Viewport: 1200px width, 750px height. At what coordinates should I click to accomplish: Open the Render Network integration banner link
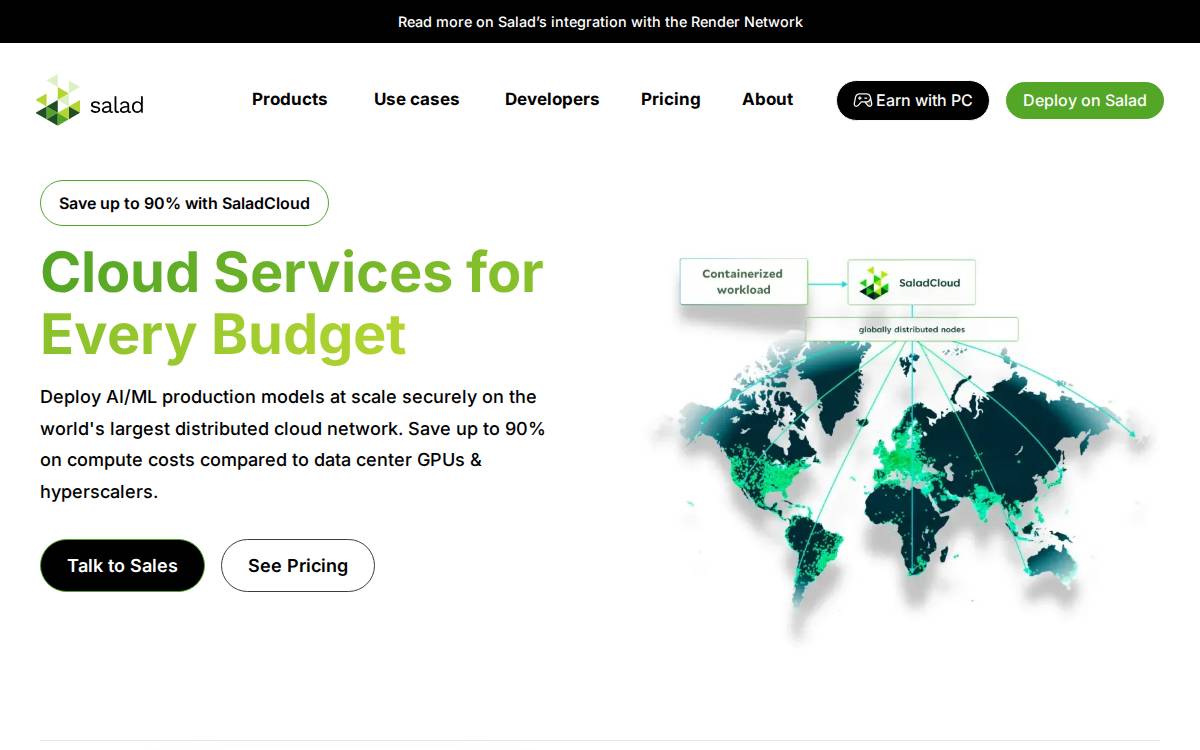pyautogui.click(x=600, y=21)
